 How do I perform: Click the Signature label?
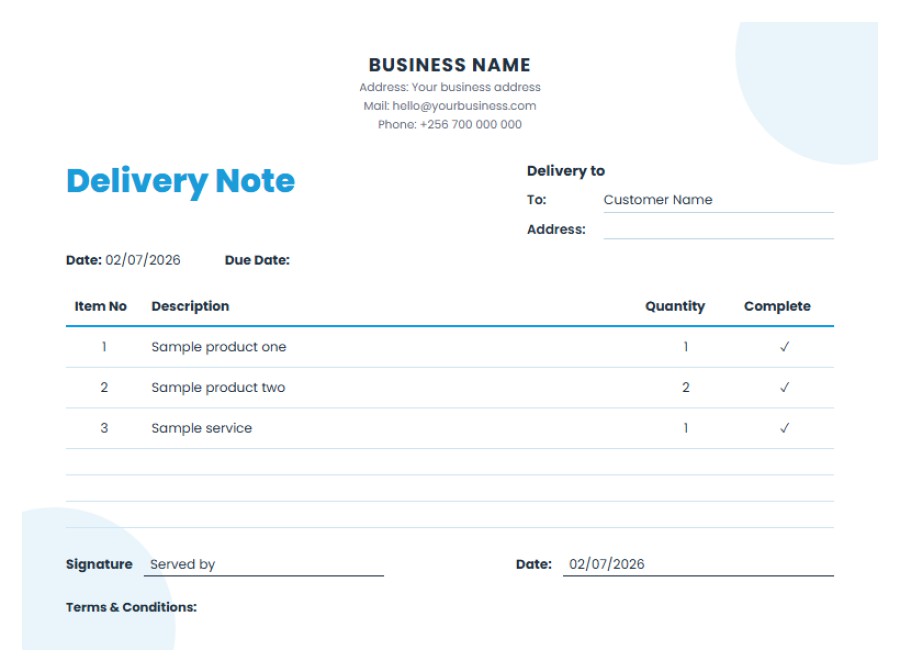coord(99,565)
